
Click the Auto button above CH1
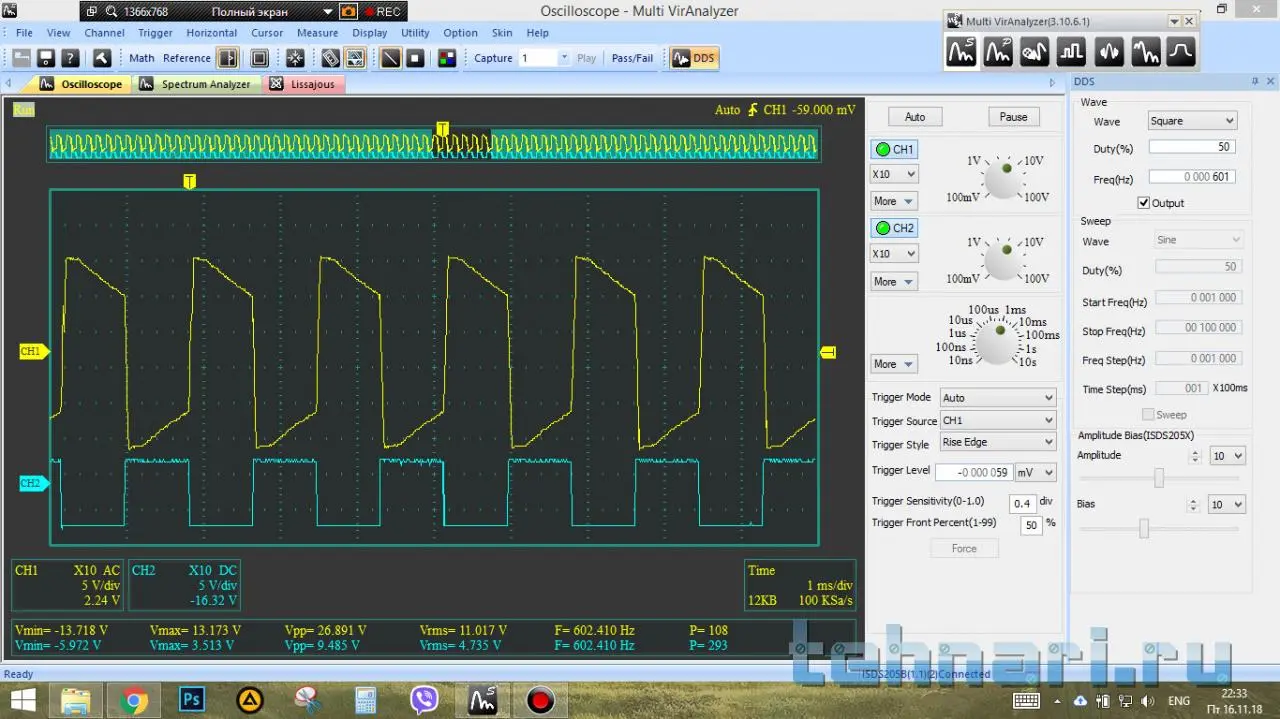click(x=914, y=117)
